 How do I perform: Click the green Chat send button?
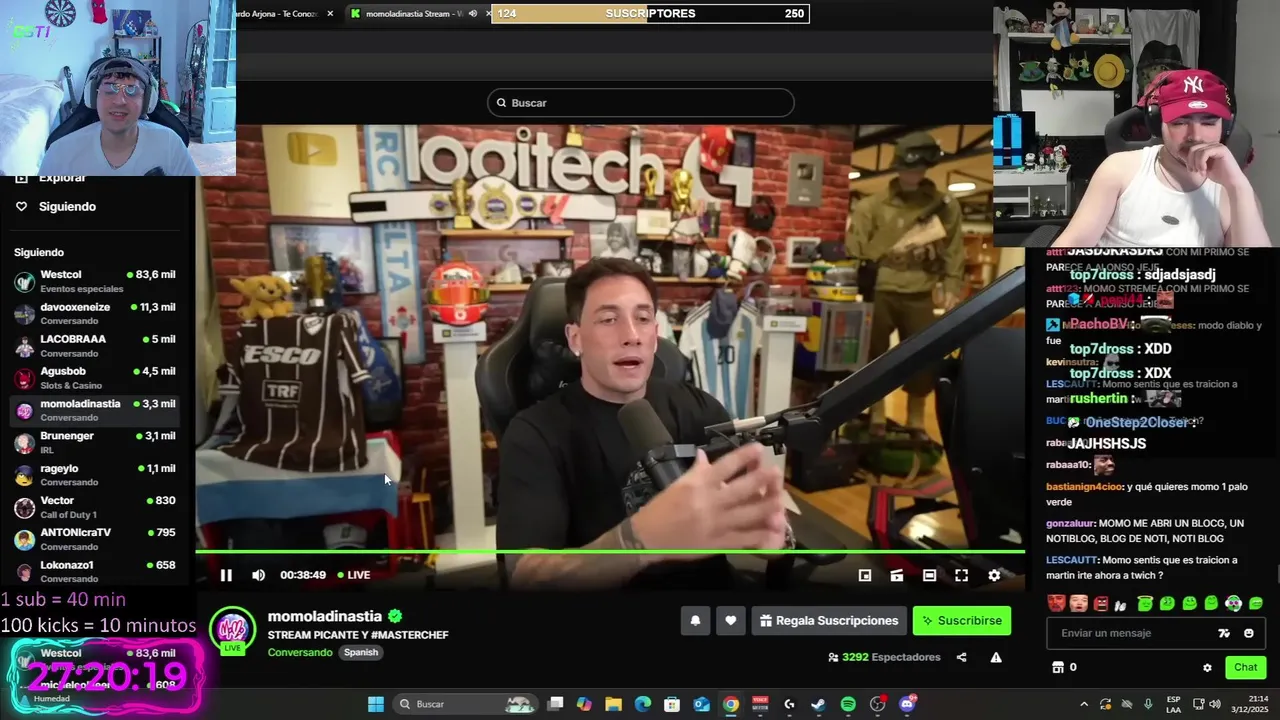pyautogui.click(x=1245, y=667)
